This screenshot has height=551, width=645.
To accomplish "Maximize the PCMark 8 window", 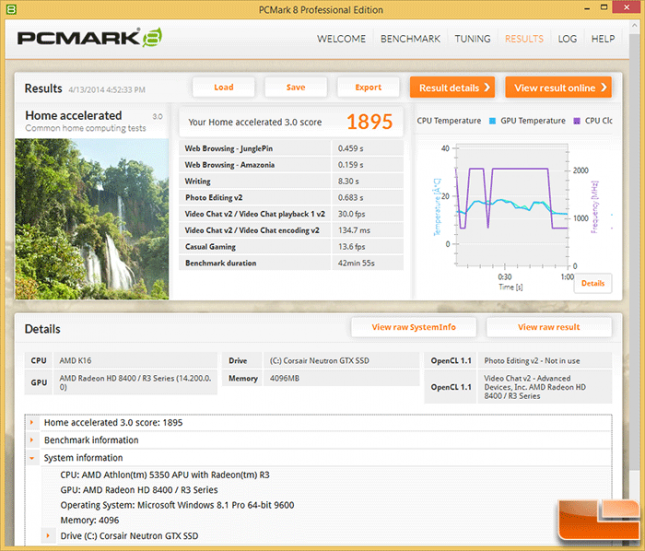I will coord(604,7).
